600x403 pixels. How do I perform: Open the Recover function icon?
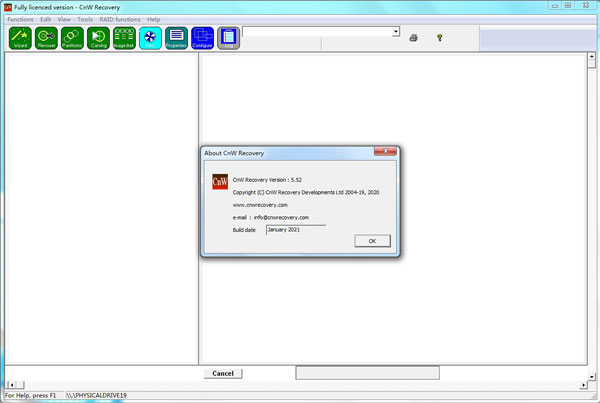[x=46, y=38]
